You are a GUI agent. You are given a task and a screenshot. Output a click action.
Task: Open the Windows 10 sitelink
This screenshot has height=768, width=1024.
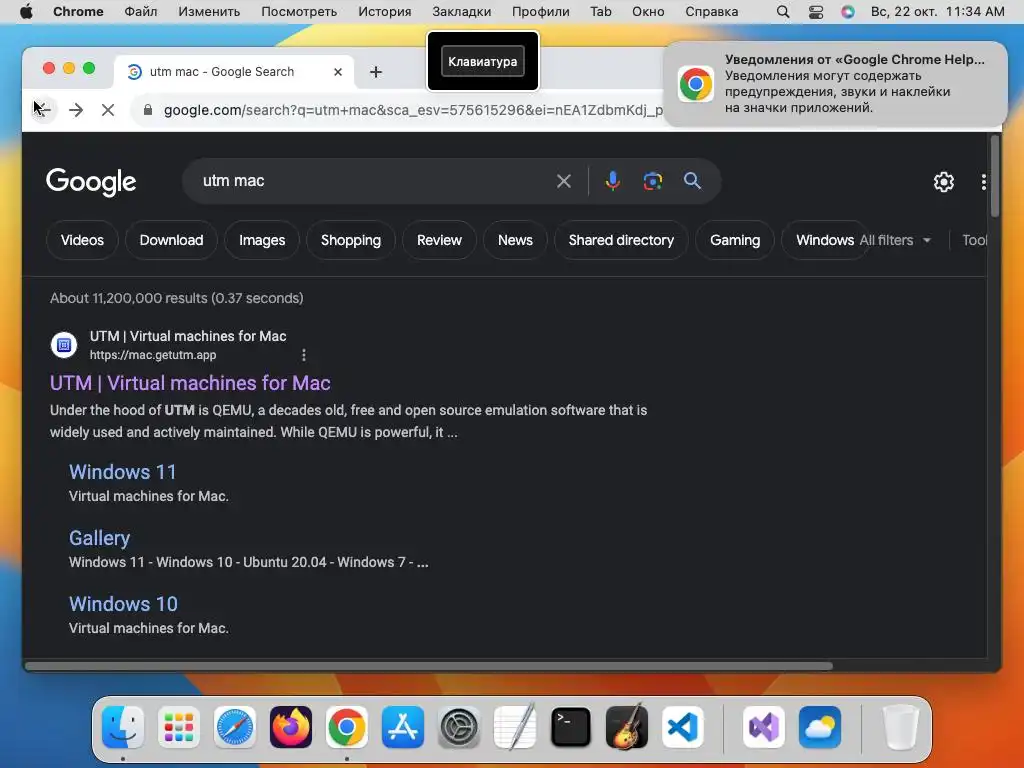(x=123, y=604)
